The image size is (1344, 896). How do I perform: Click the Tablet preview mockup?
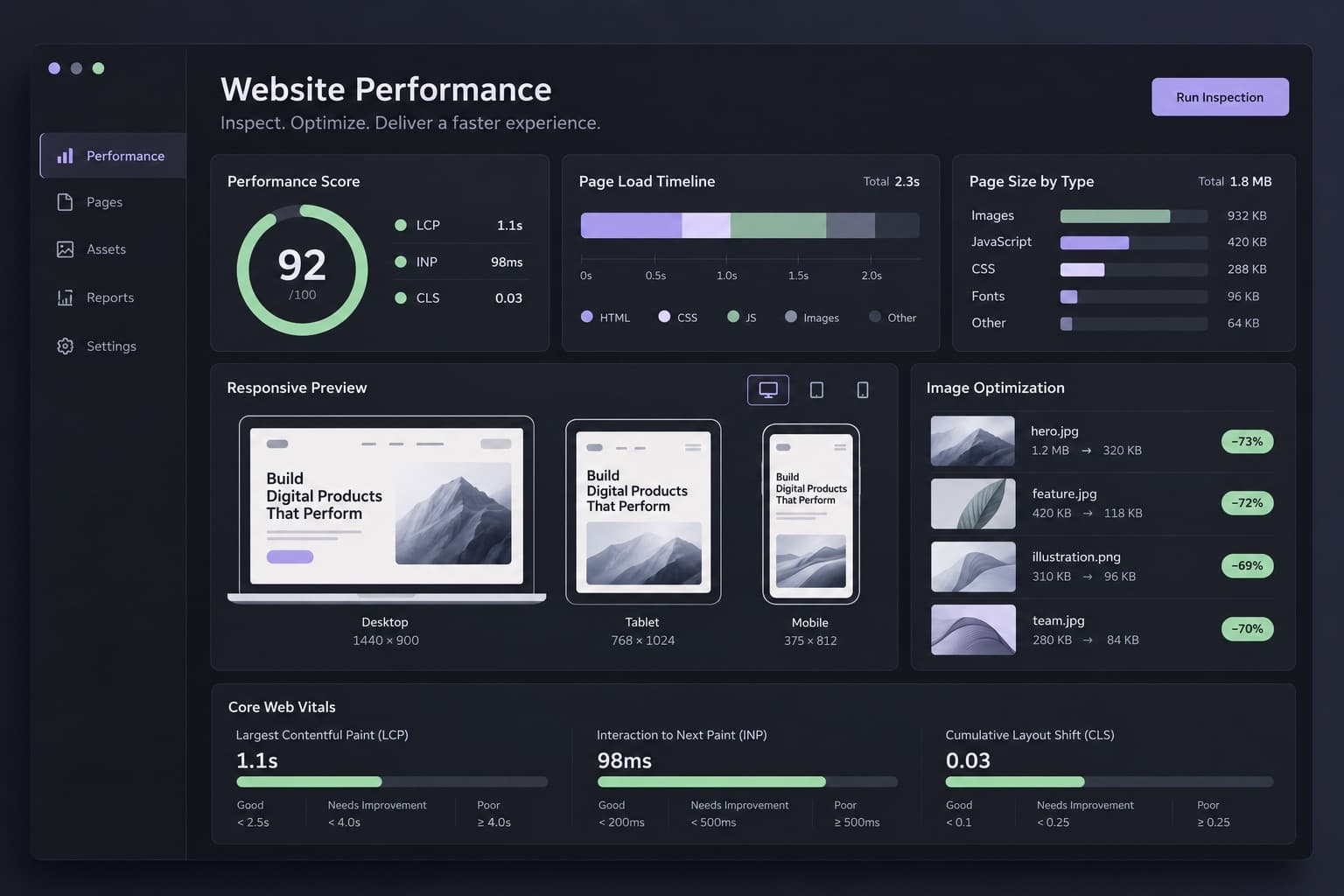pos(643,512)
